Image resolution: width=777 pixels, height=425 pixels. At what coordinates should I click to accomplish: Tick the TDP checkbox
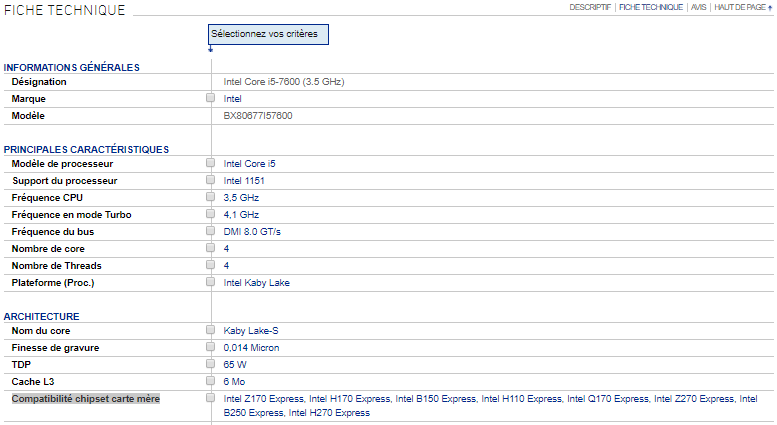click(x=211, y=364)
